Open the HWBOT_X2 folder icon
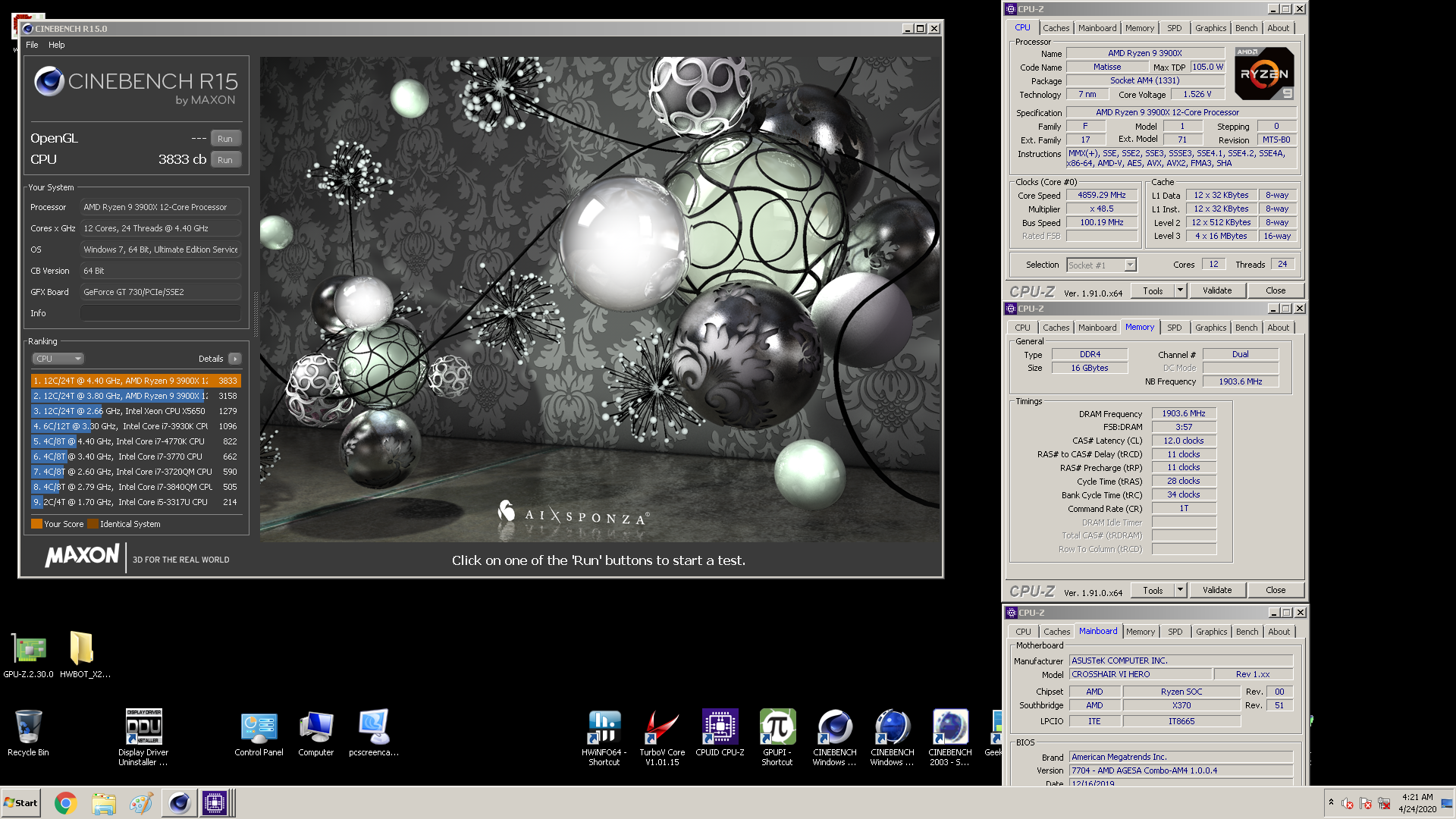 coord(83,654)
